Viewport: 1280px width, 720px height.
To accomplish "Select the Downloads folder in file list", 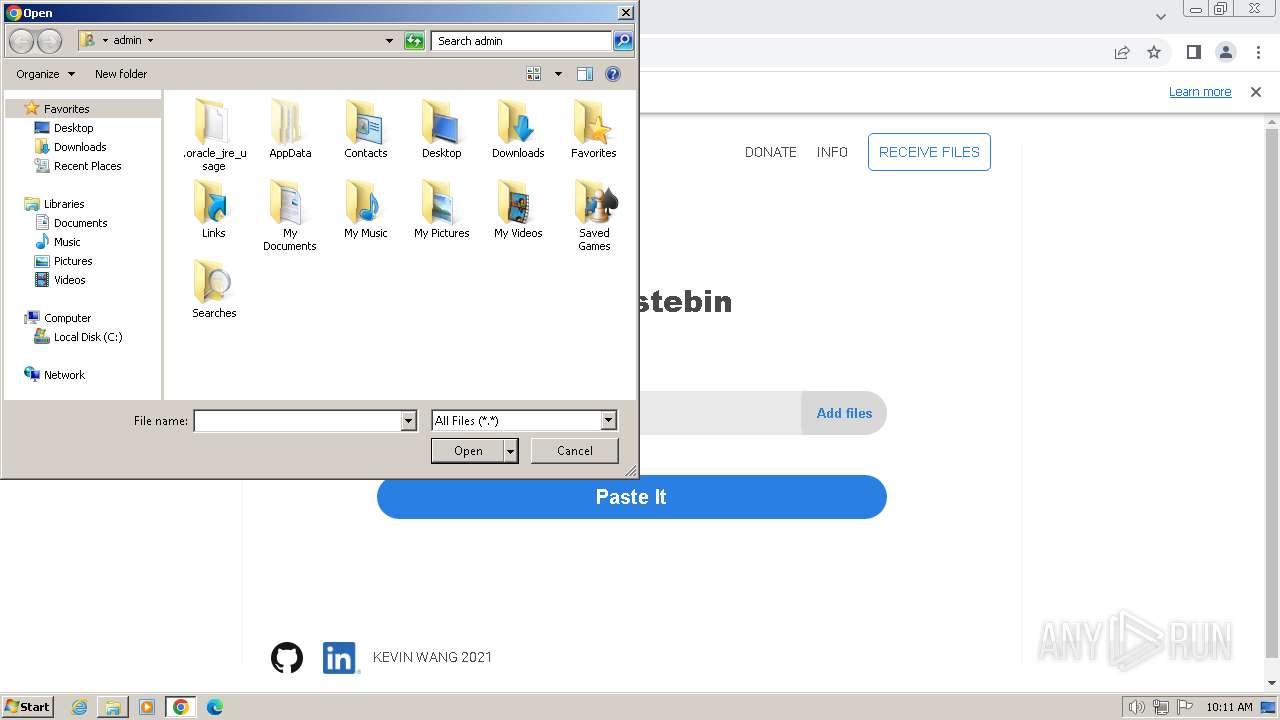I will coord(518,130).
